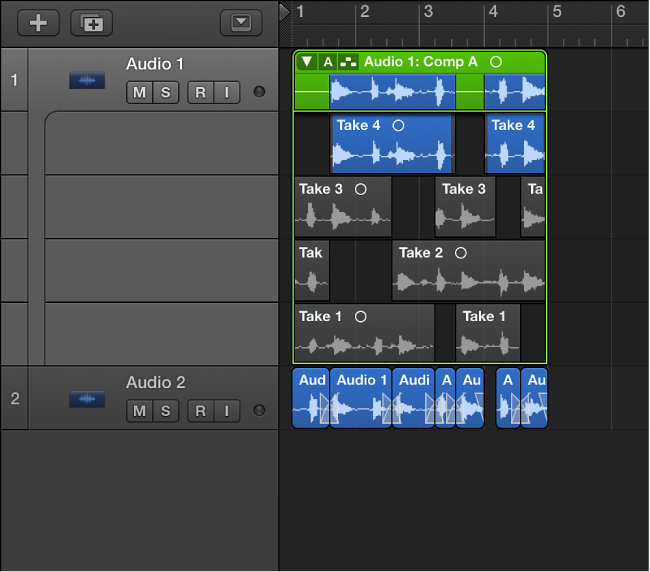Image resolution: width=650 pixels, height=572 pixels.
Task: Select the first Take 4 region
Action: coord(391,144)
